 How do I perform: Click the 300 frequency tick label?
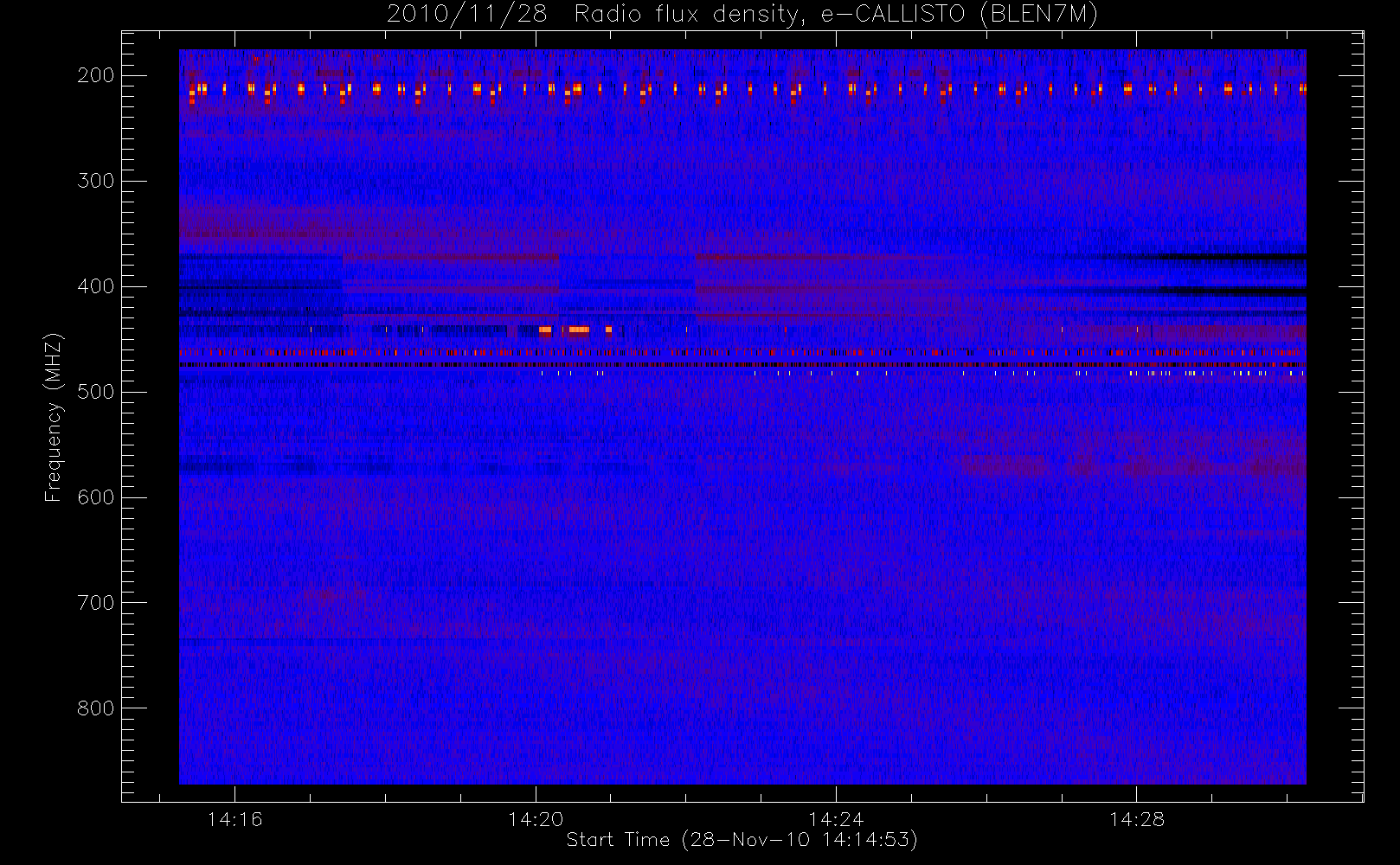pyautogui.click(x=96, y=181)
